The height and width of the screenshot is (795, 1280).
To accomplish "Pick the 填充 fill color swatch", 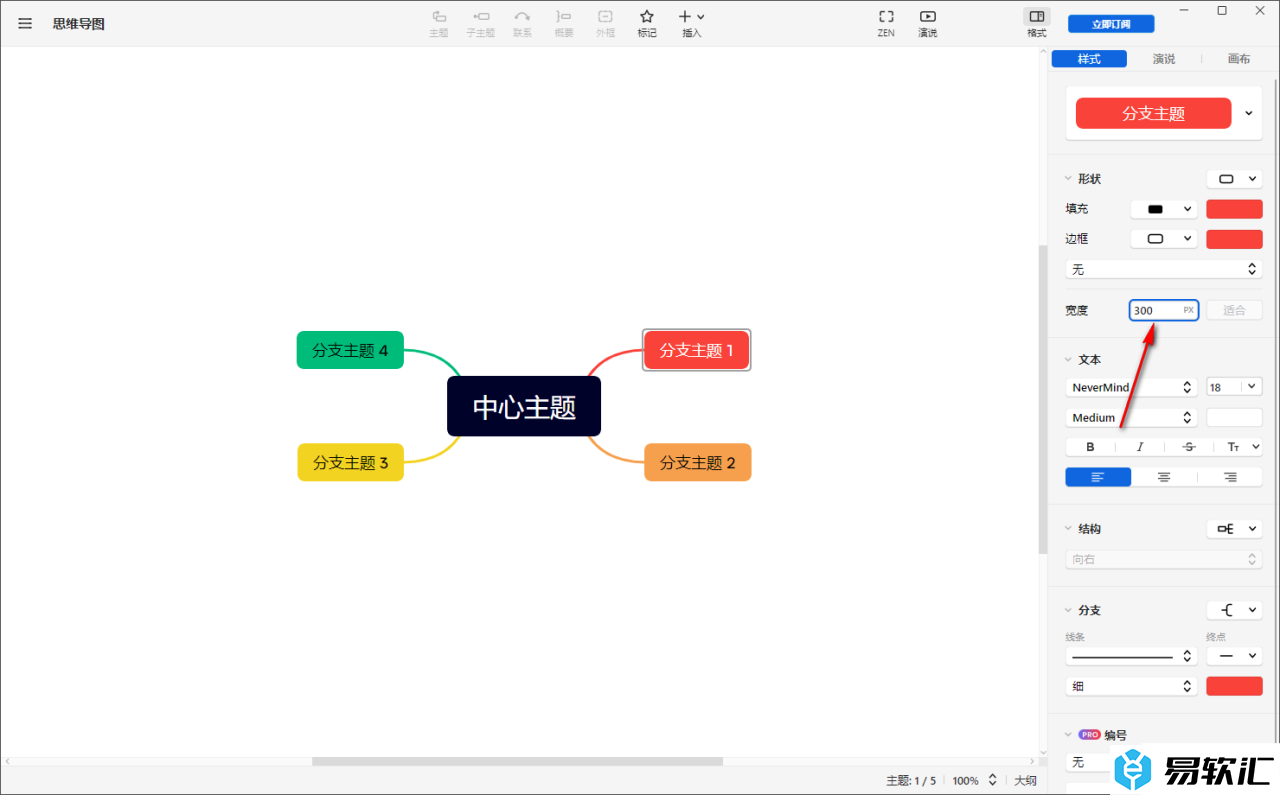I will (x=1234, y=209).
